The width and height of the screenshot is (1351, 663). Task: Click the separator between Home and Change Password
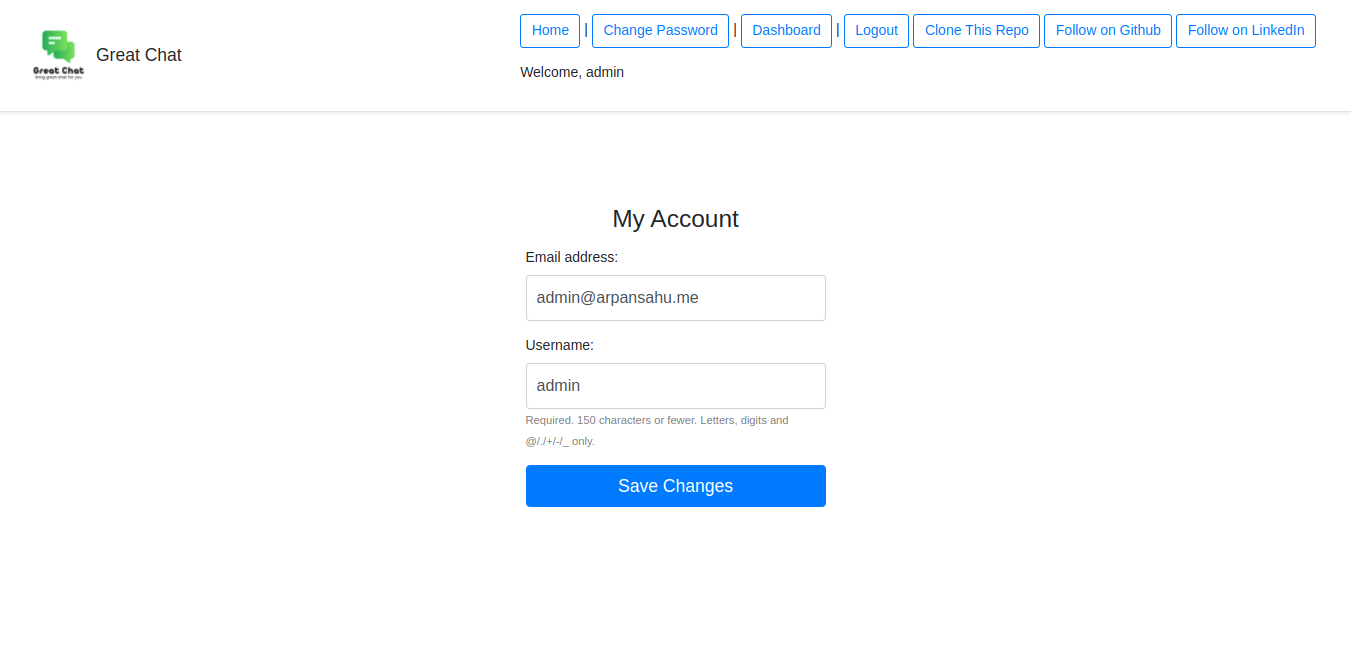(586, 30)
